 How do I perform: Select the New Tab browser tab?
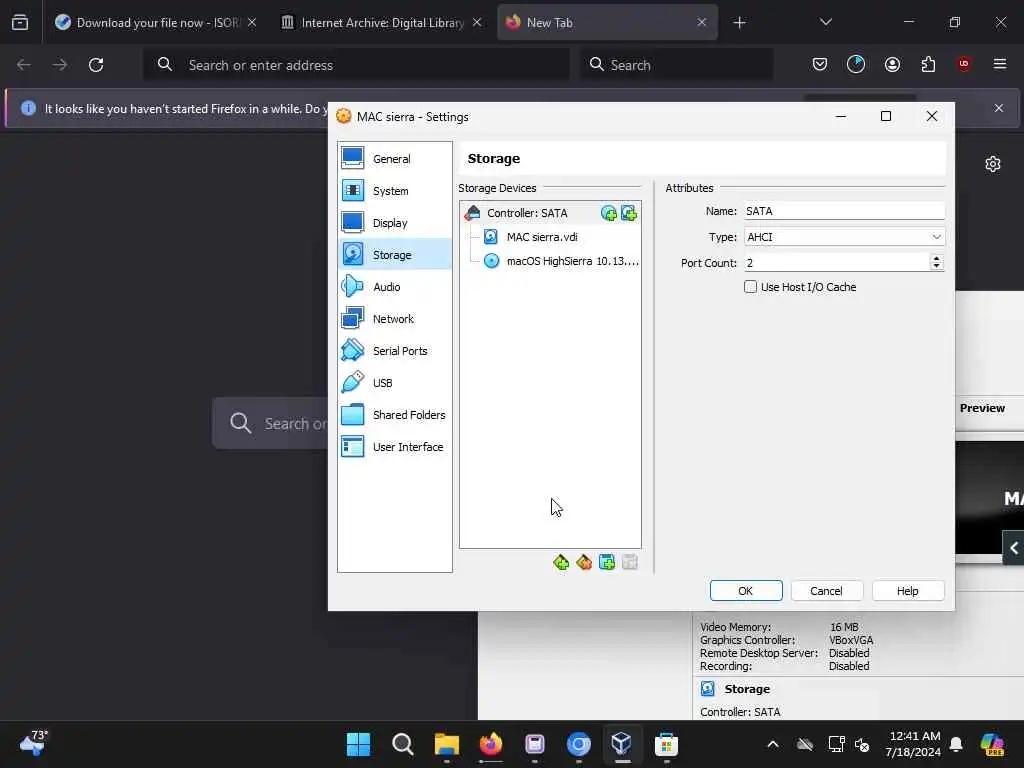point(607,22)
